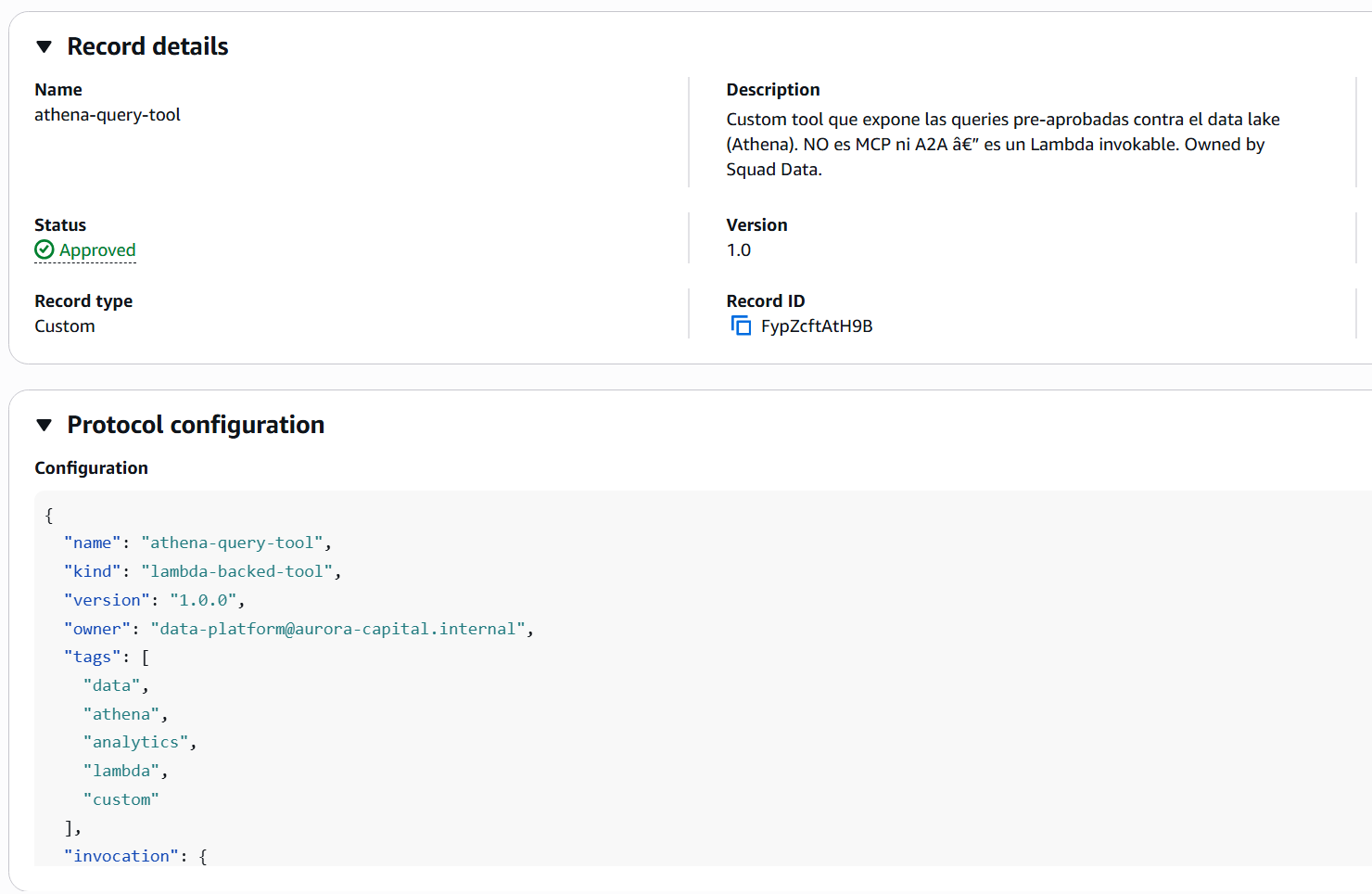Screen dimensions: 1372x894
Task: Click the Record ID value FypZcftAtH9B
Action: pyautogui.click(x=817, y=326)
